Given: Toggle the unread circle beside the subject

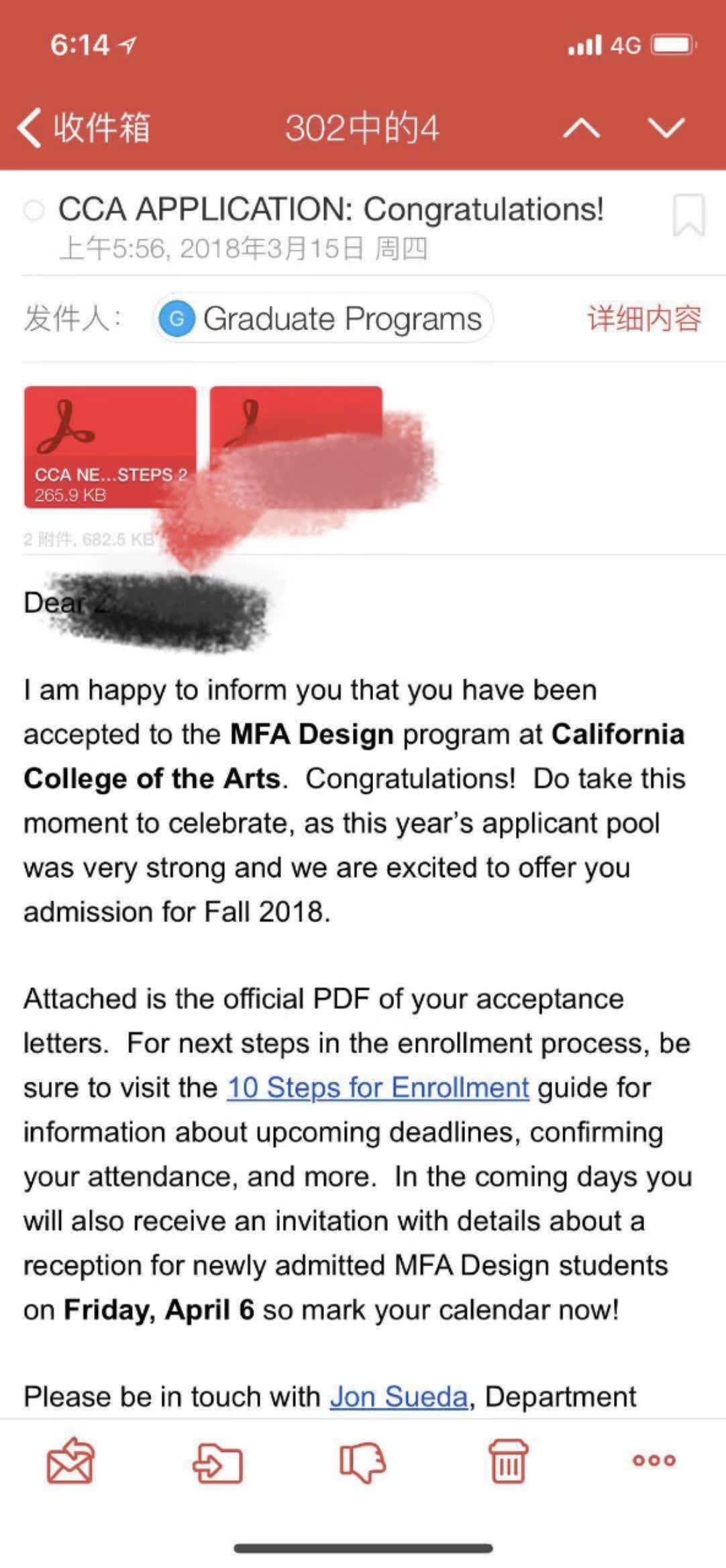Looking at the screenshot, I should tap(34, 211).
